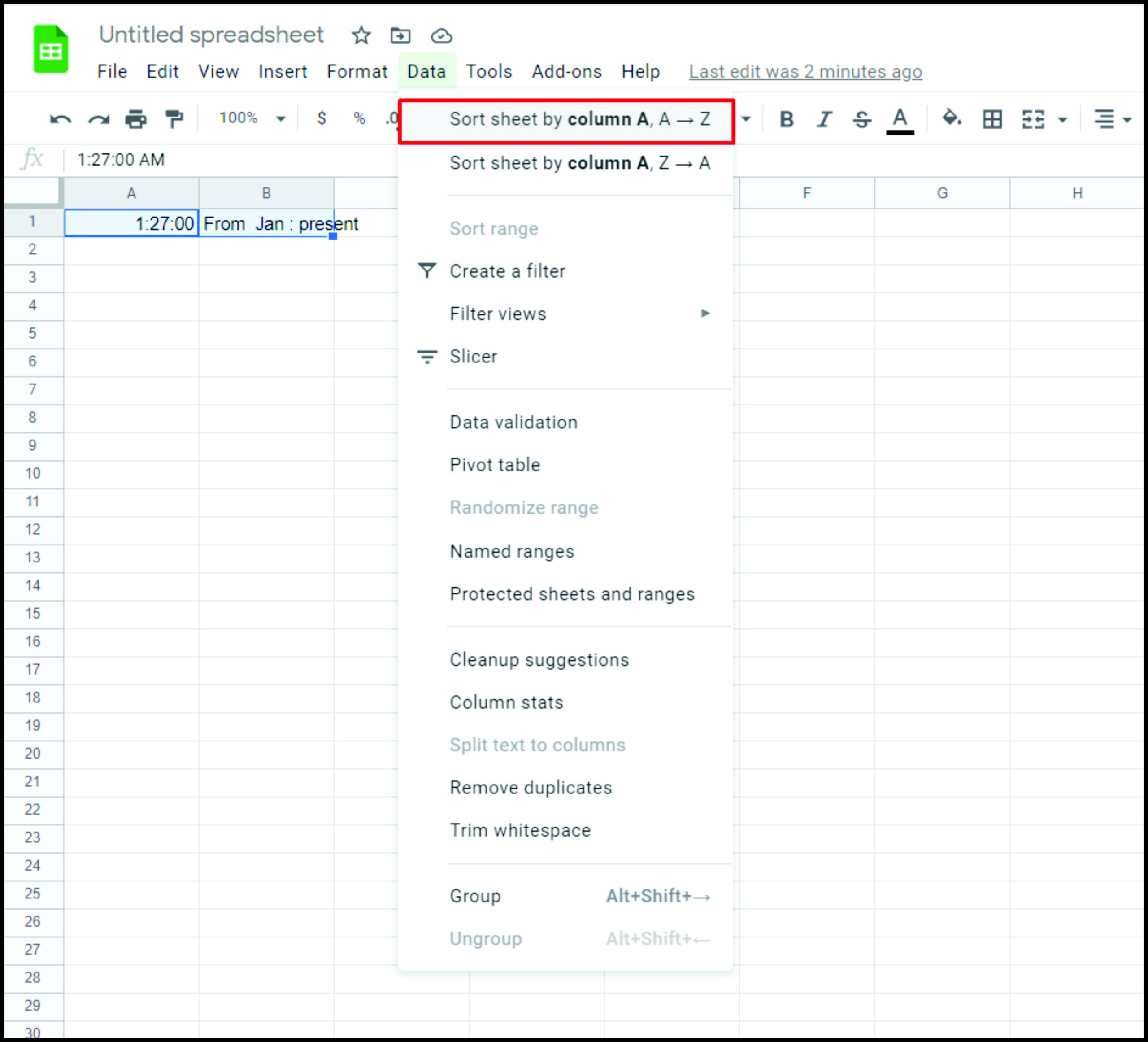Toggle bold formatting
Screen dimensions: 1148x1042
[787, 120]
